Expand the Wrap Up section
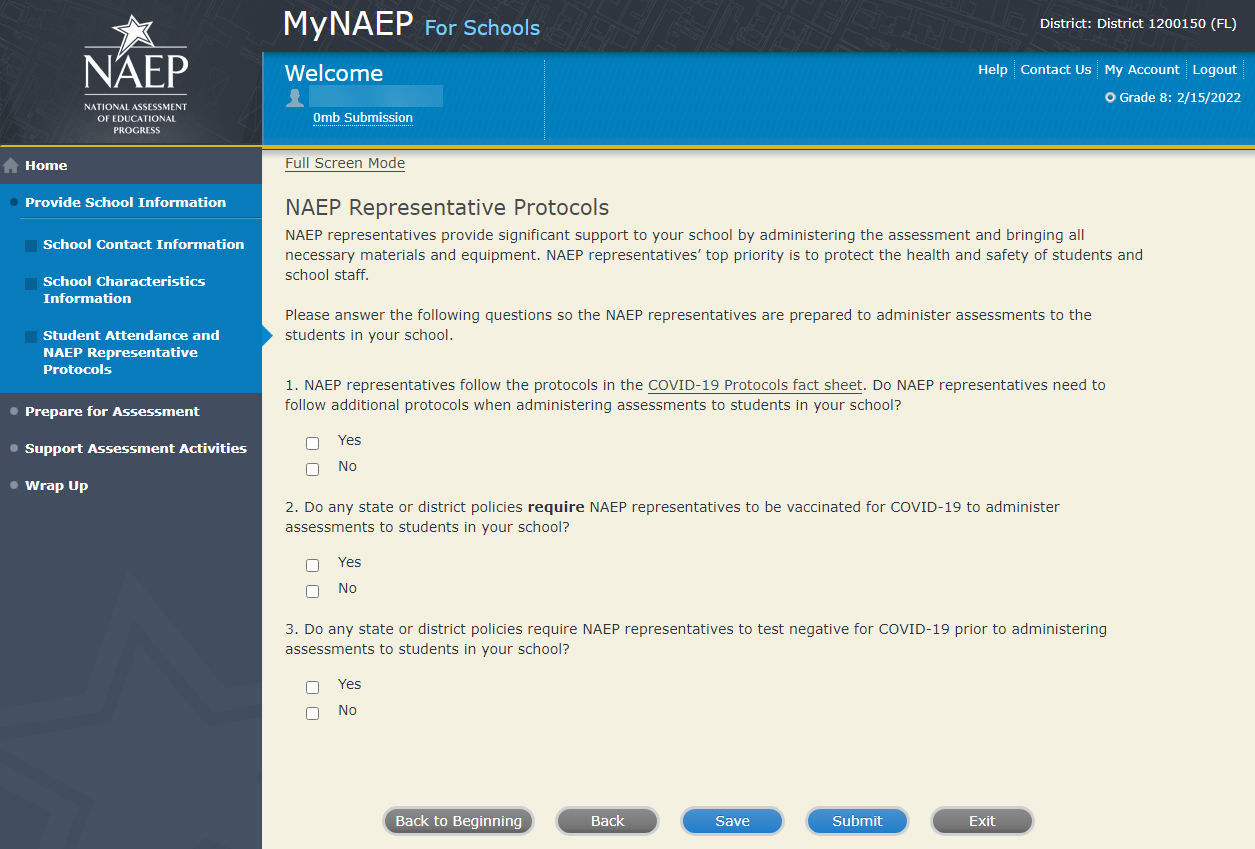Screen dimensions: 1255x849 56,486
